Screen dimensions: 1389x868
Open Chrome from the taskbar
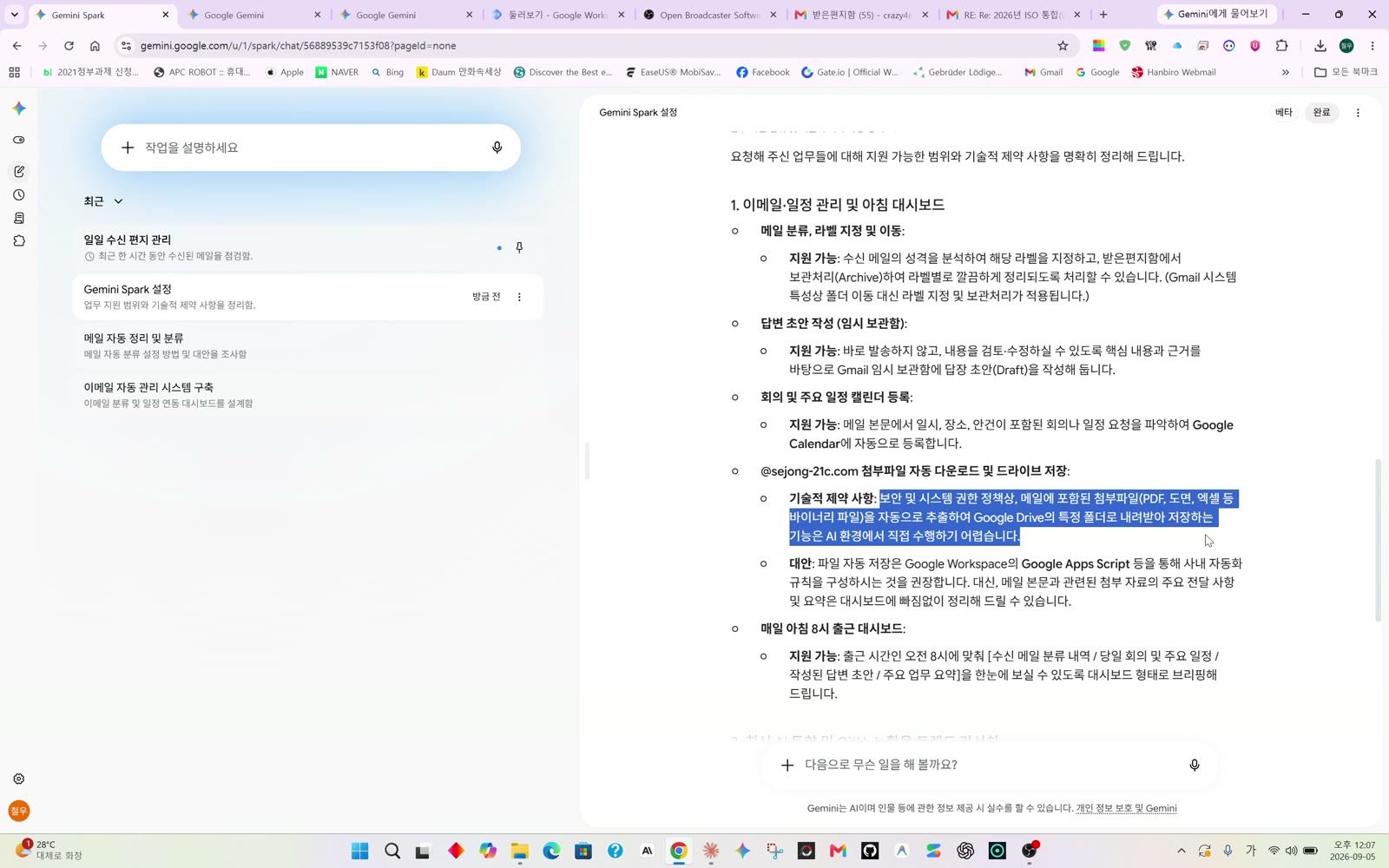click(x=679, y=851)
